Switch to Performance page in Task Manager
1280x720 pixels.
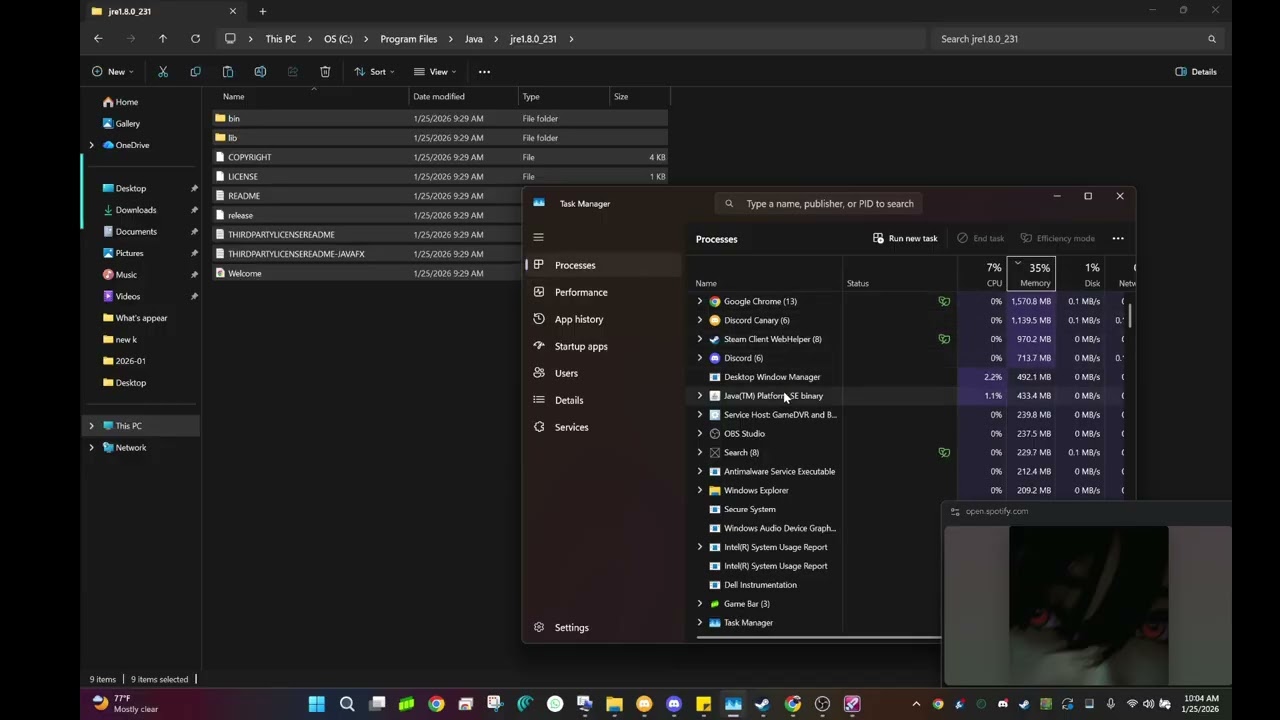[603, 292]
